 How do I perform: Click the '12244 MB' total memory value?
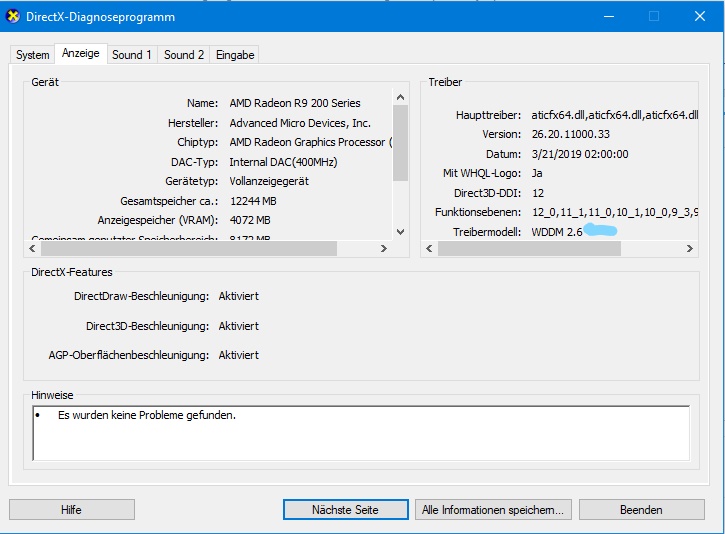point(253,201)
